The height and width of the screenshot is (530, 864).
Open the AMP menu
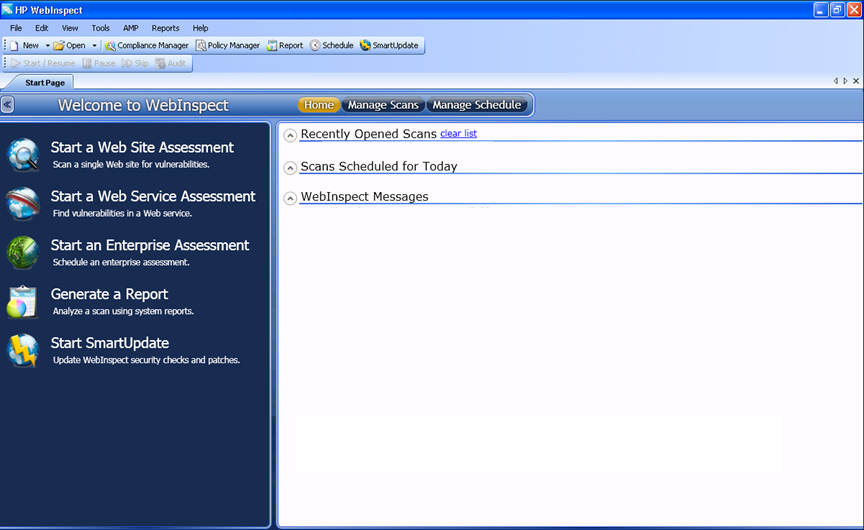[x=131, y=28]
